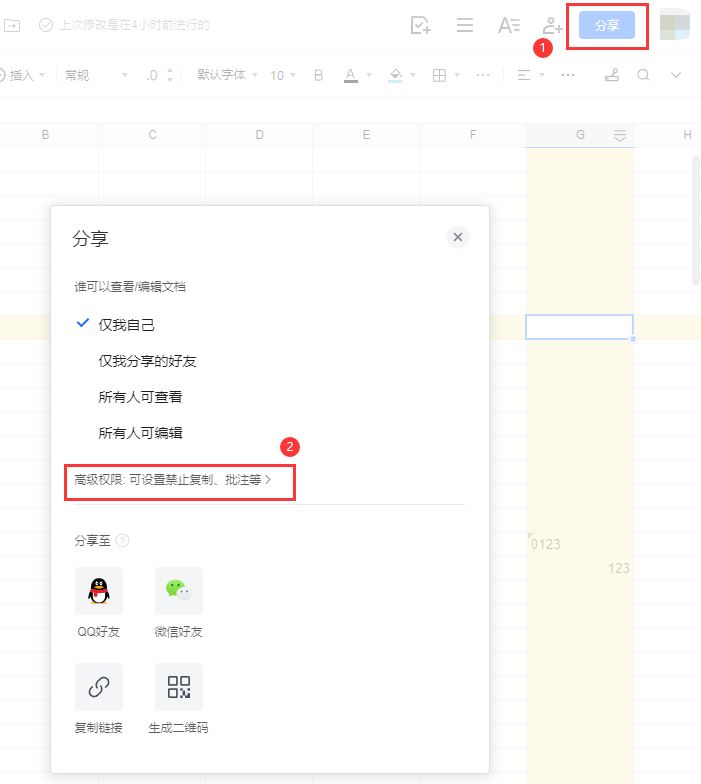Click the cell borders grid icon
The image size is (701, 784).
[x=439, y=76]
